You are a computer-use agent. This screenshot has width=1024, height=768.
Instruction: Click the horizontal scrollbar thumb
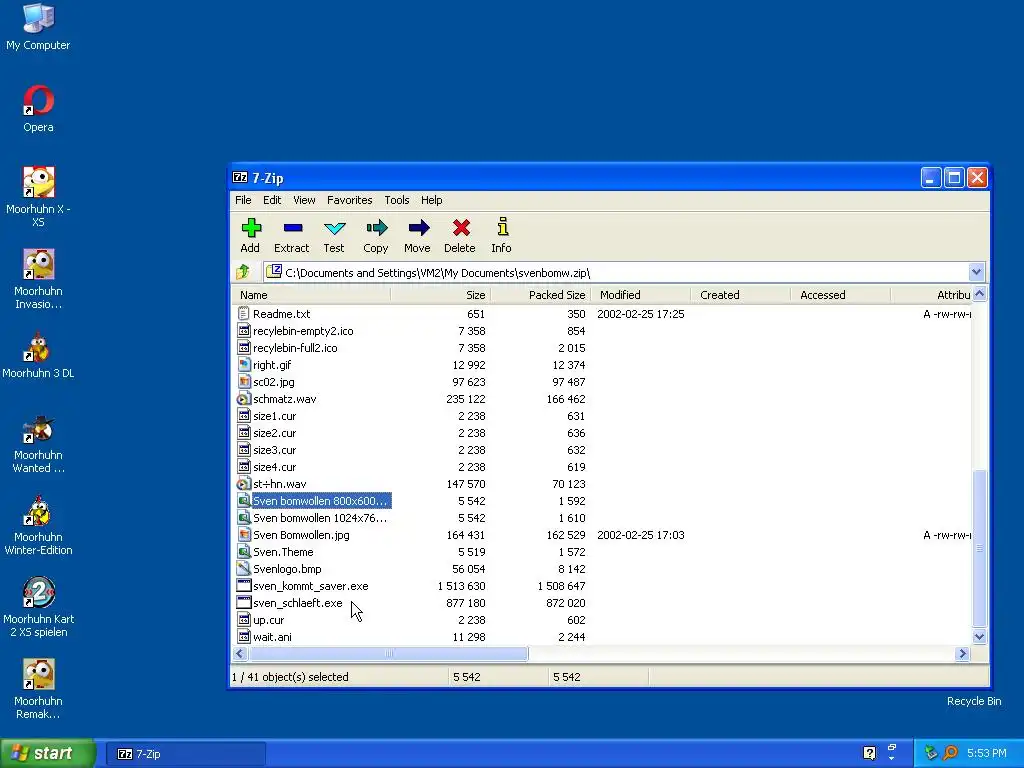(388, 653)
